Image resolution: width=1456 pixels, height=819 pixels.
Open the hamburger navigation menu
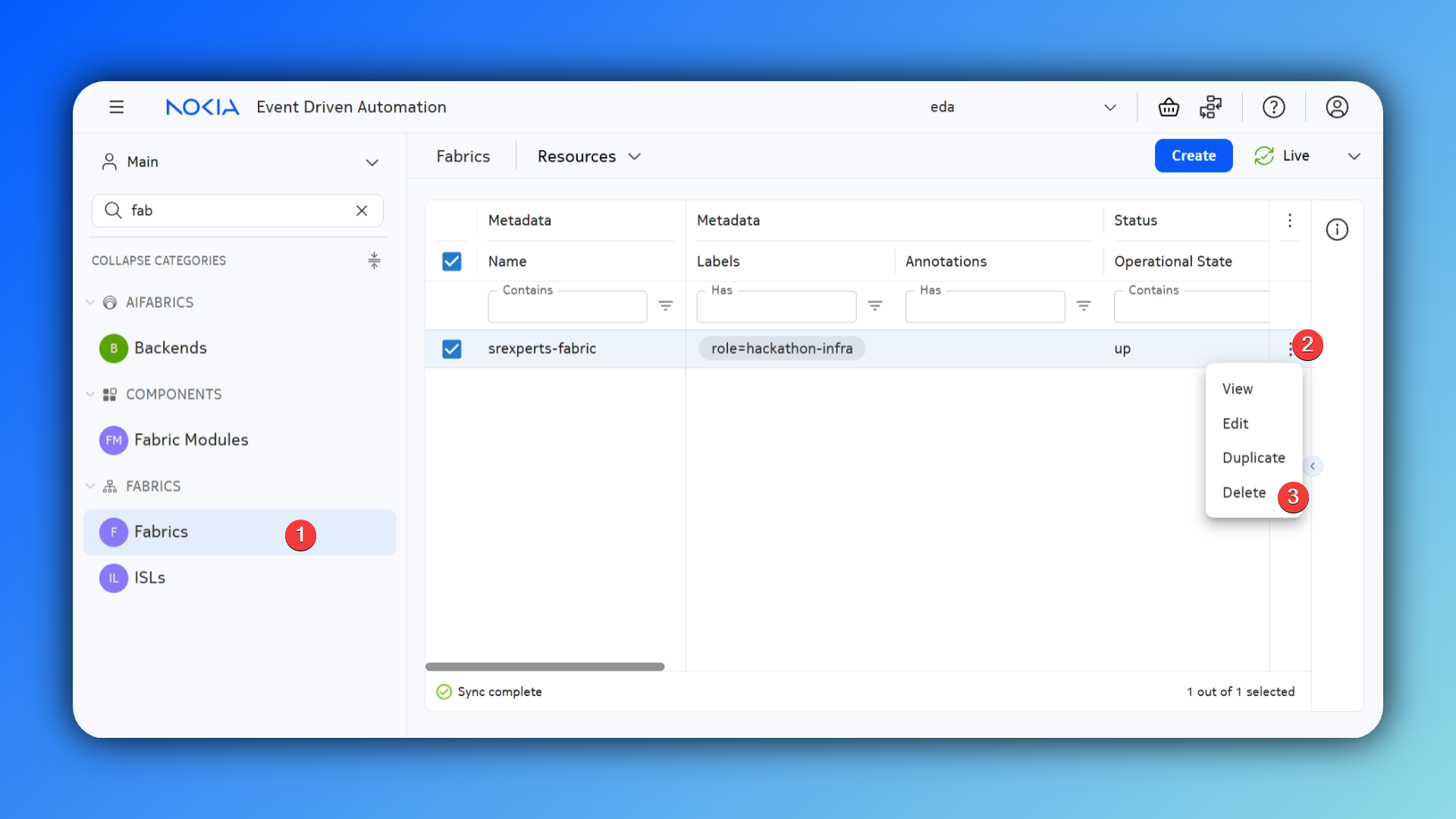pyautogui.click(x=116, y=107)
